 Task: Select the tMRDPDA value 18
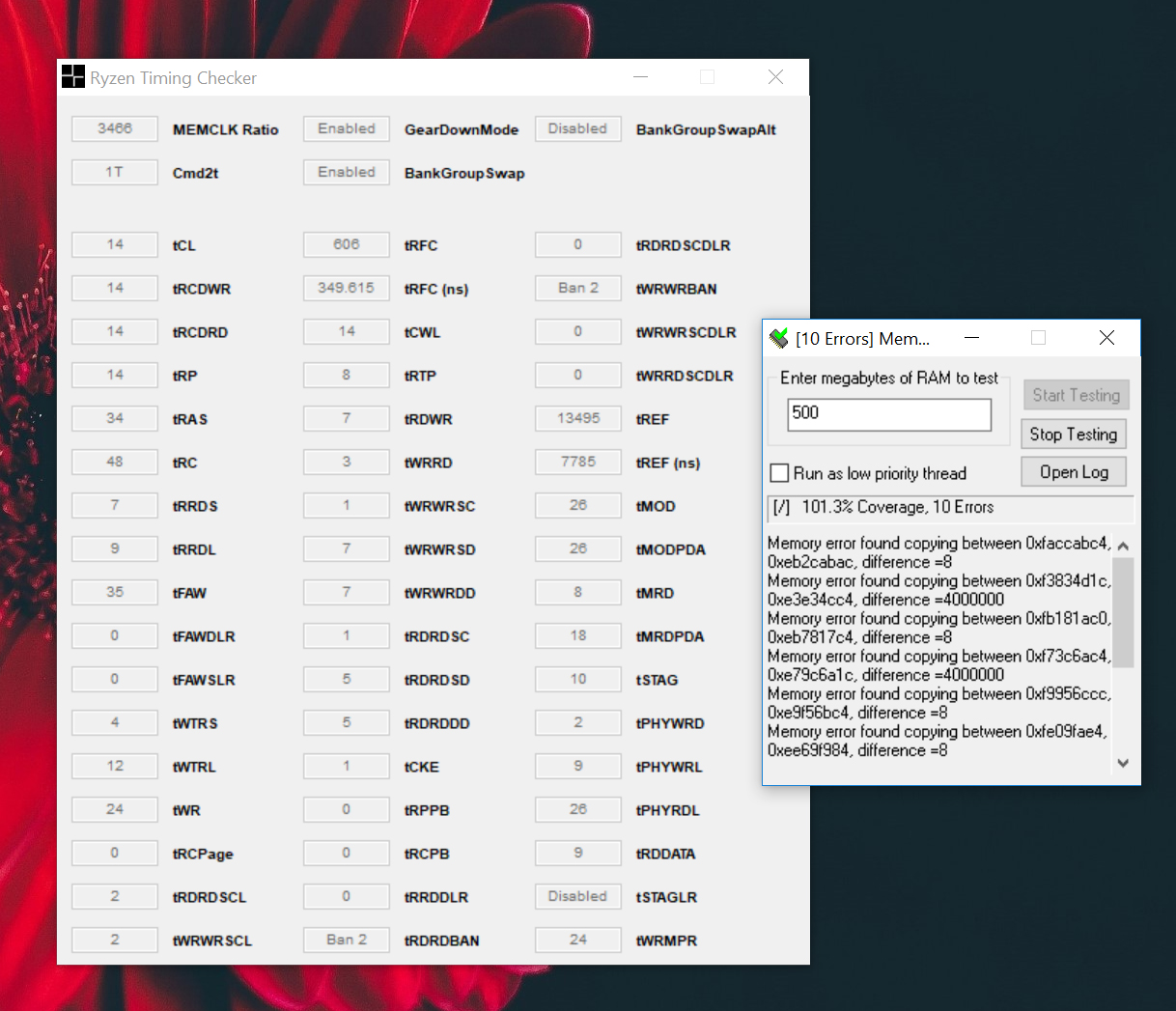578,635
